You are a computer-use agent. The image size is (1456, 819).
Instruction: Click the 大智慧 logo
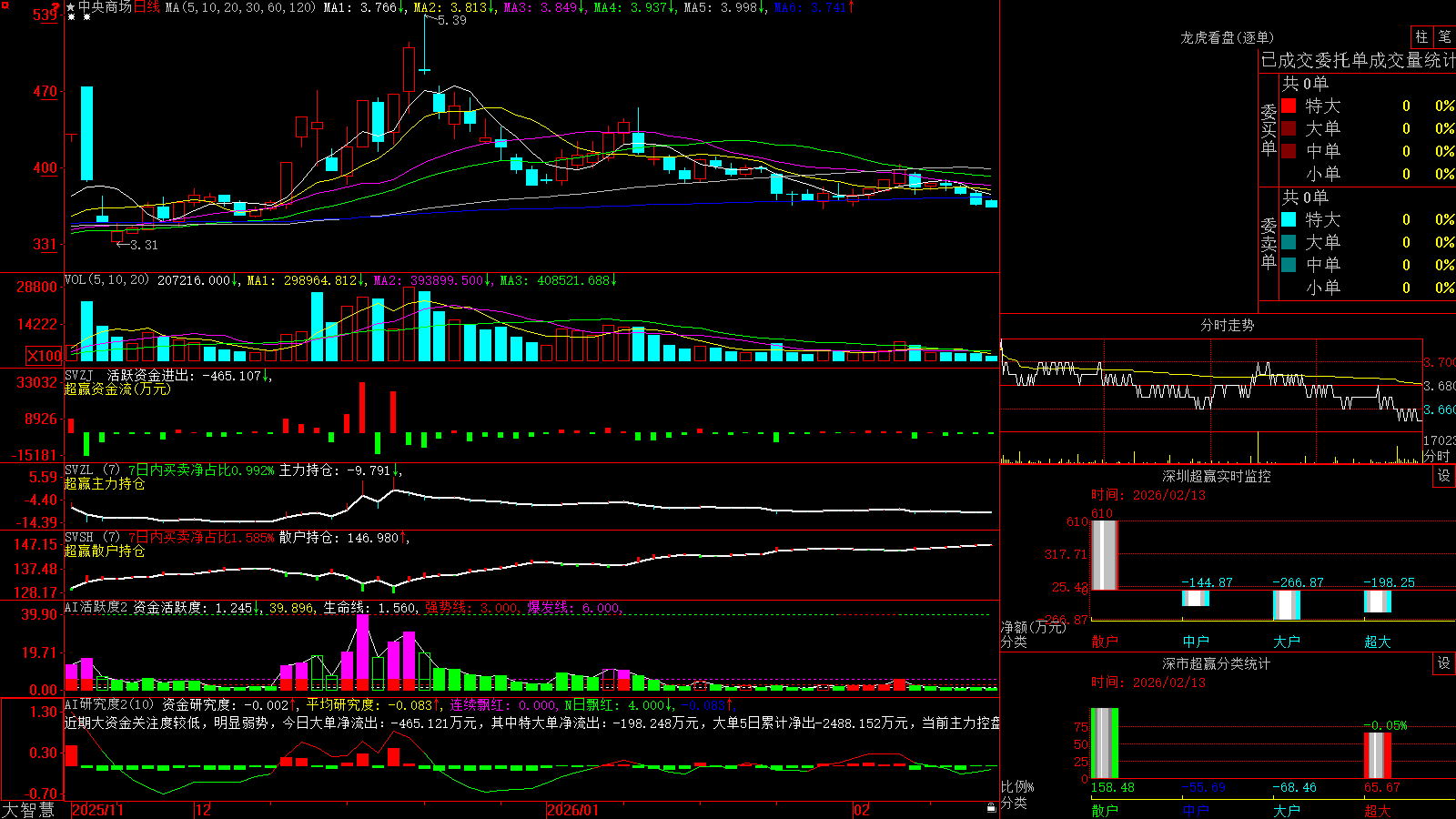pos(28,810)
